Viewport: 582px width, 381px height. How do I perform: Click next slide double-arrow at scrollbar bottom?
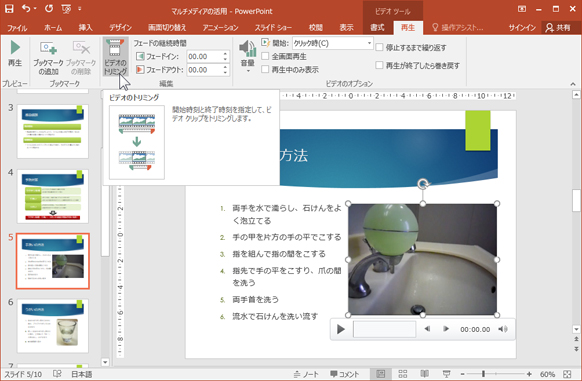click(x=576, y=349)
